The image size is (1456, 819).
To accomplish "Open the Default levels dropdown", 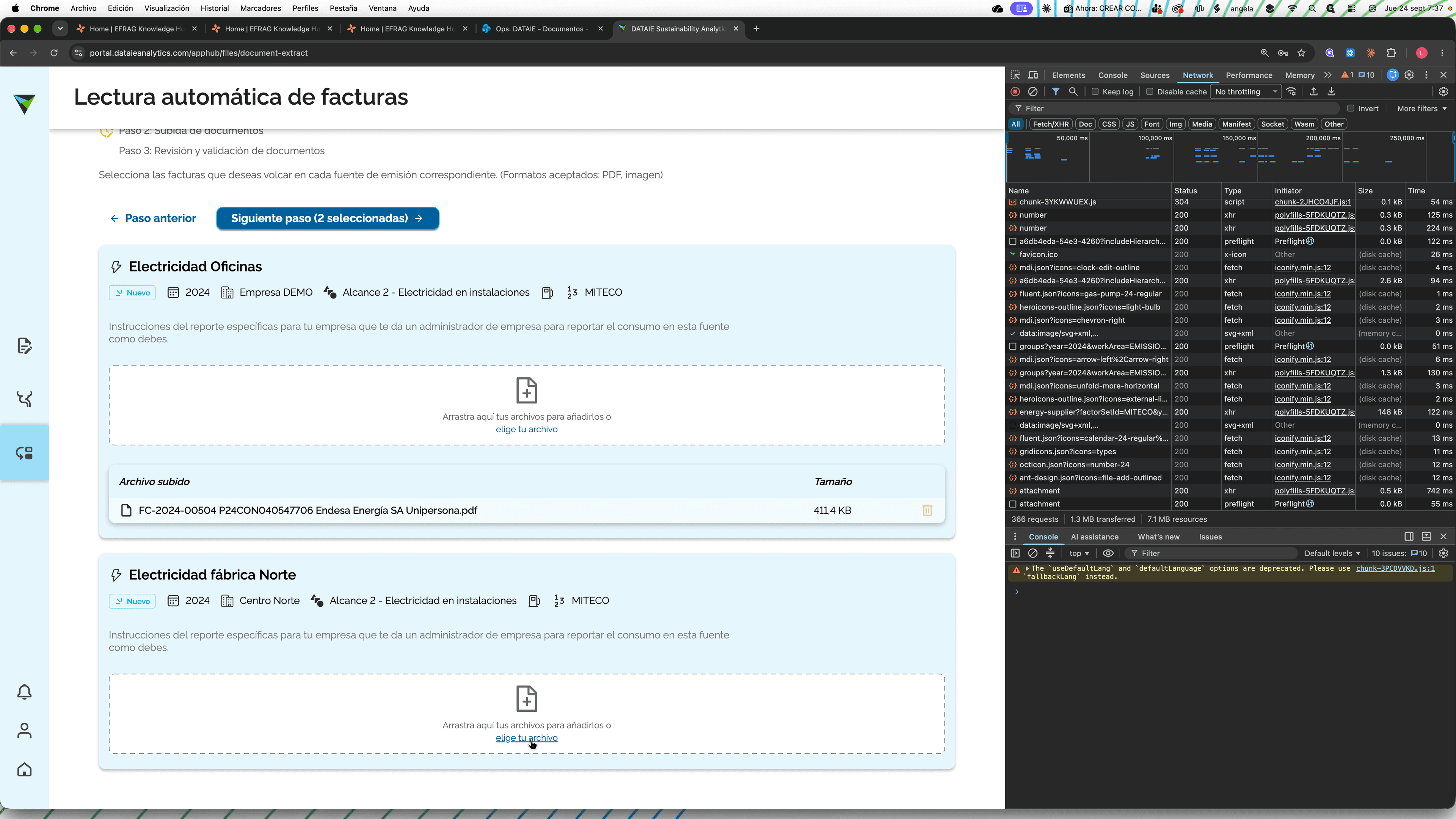I will tap(1332, 553).
